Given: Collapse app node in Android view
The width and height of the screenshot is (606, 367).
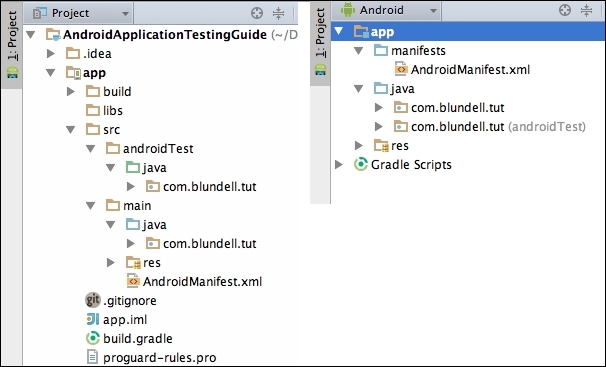Looking at the screenshot, I should tap(339, 31).
